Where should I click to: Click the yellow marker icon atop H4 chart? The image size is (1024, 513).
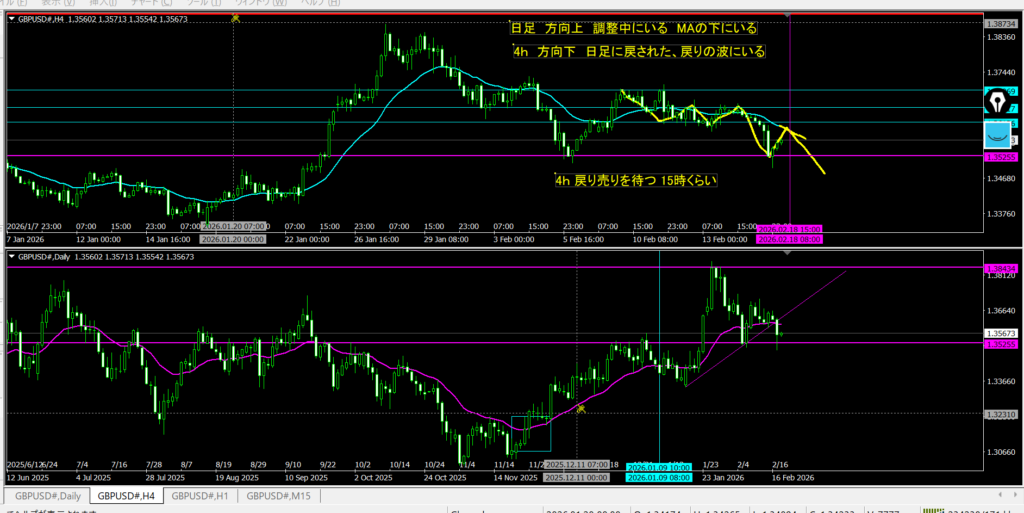(x=235, y=17)
